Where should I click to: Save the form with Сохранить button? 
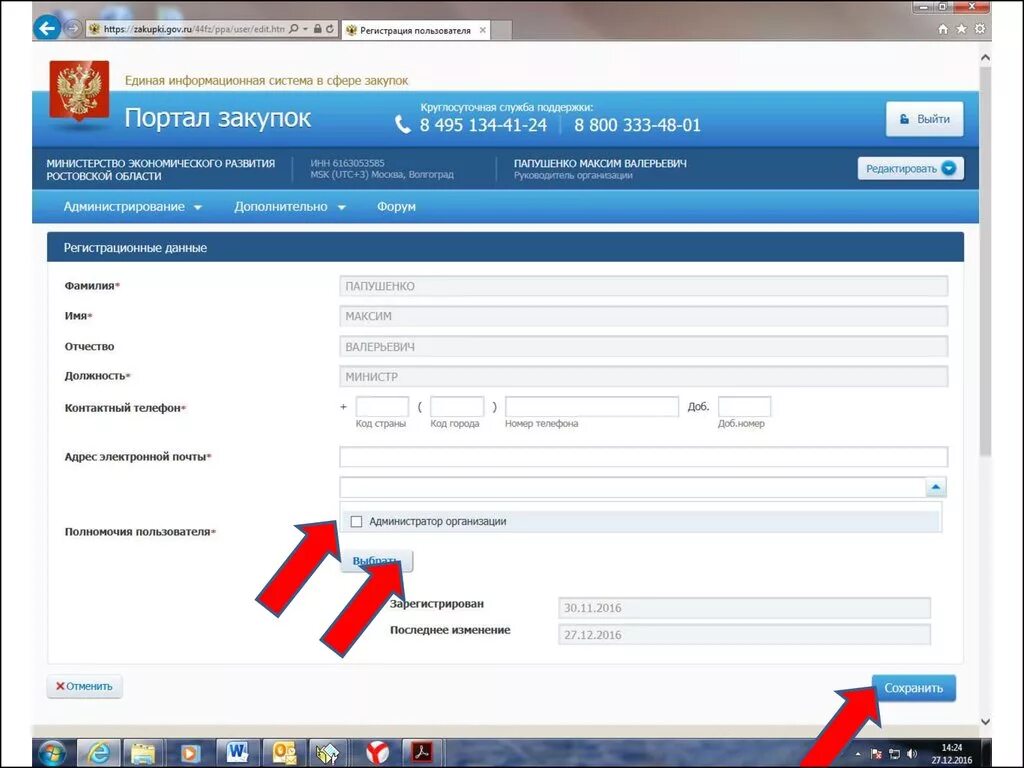pos(914,688)
